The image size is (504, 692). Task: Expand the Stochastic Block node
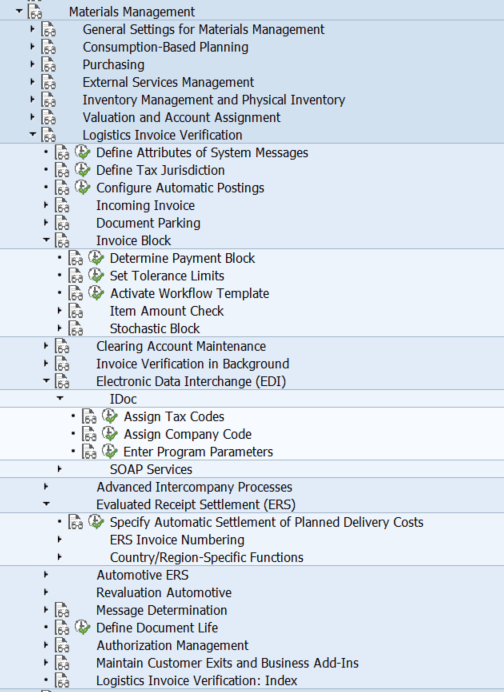[60, 328]
